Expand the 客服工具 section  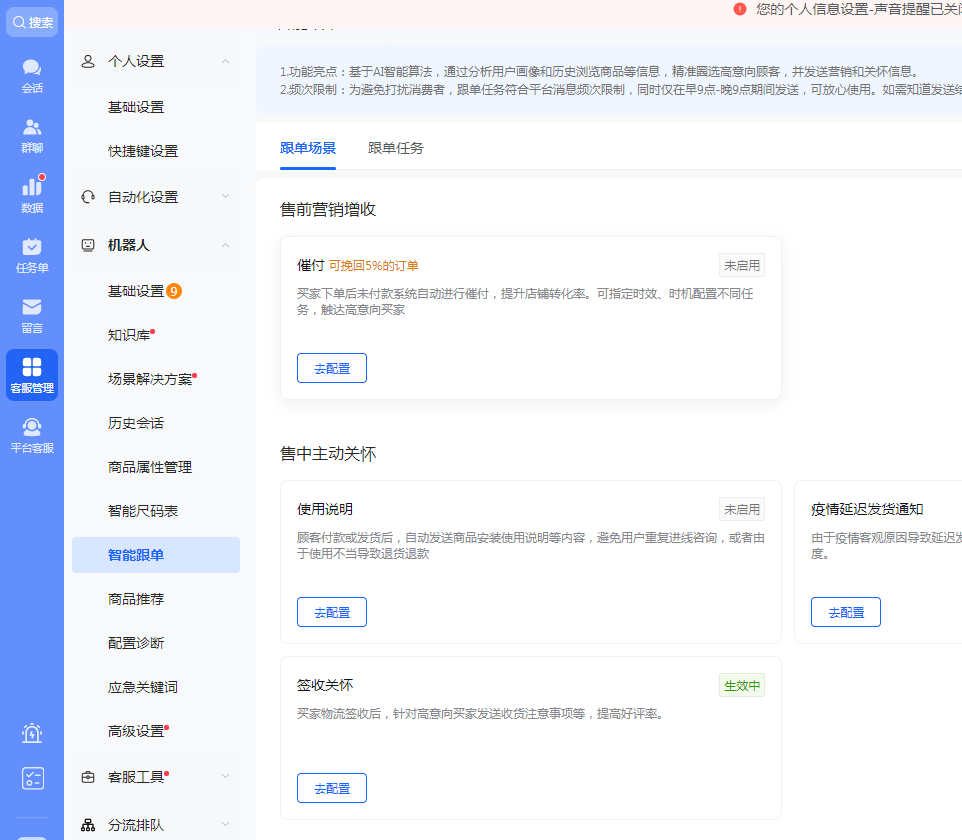point(155,775)
